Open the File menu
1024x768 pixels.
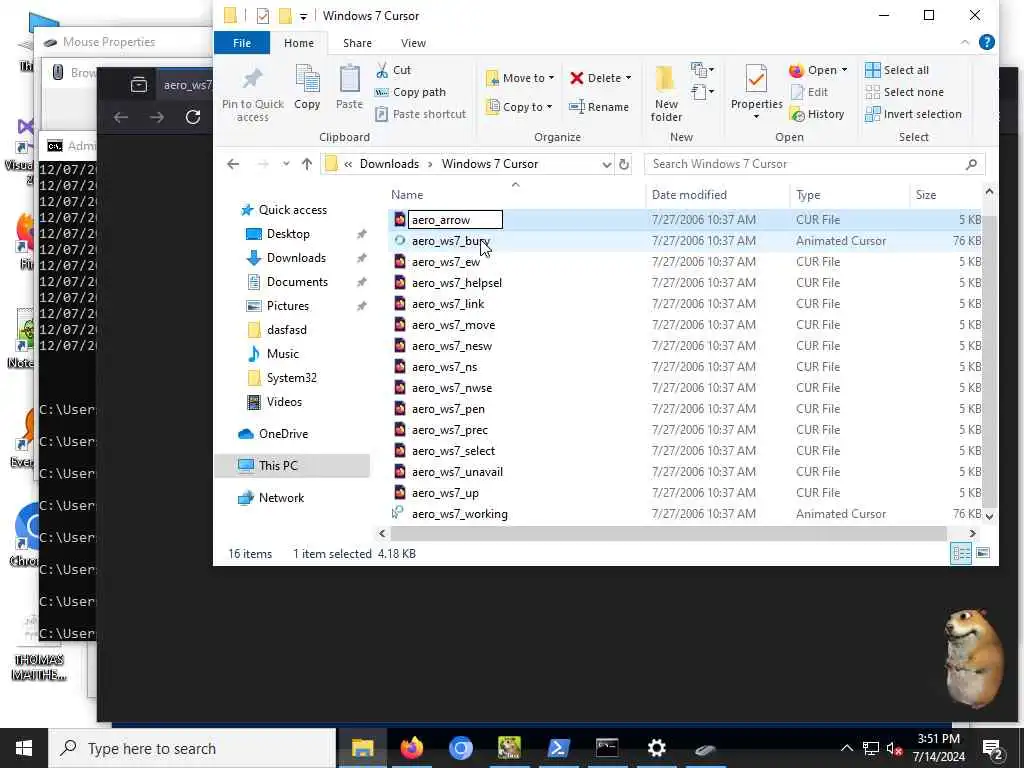click(x=242, y=42)
